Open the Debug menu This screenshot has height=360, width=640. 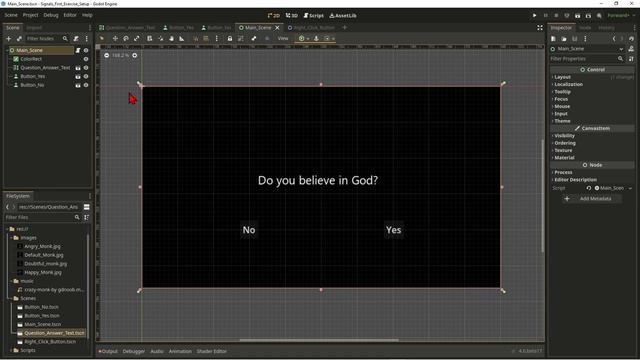tap(51, 15)
